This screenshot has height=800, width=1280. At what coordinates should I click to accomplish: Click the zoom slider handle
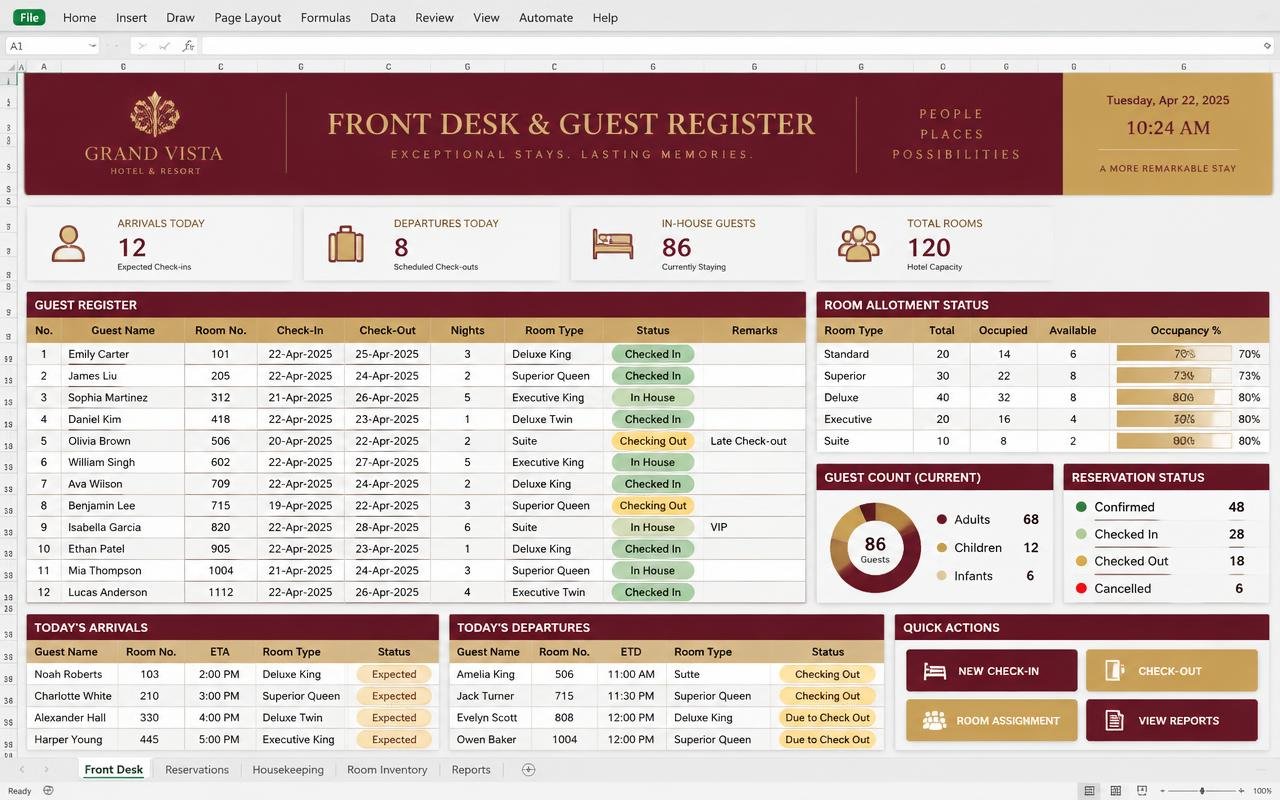pos(1202,791)
